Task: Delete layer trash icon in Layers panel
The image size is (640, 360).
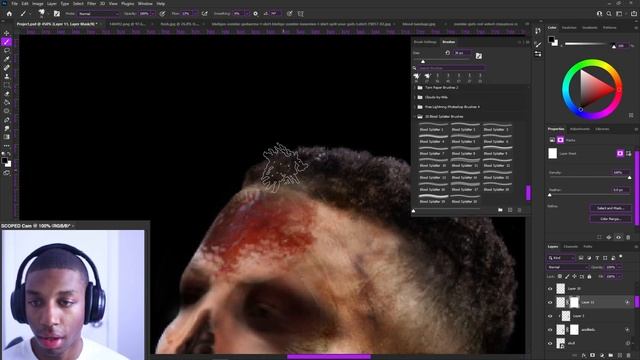Action: 629,356
